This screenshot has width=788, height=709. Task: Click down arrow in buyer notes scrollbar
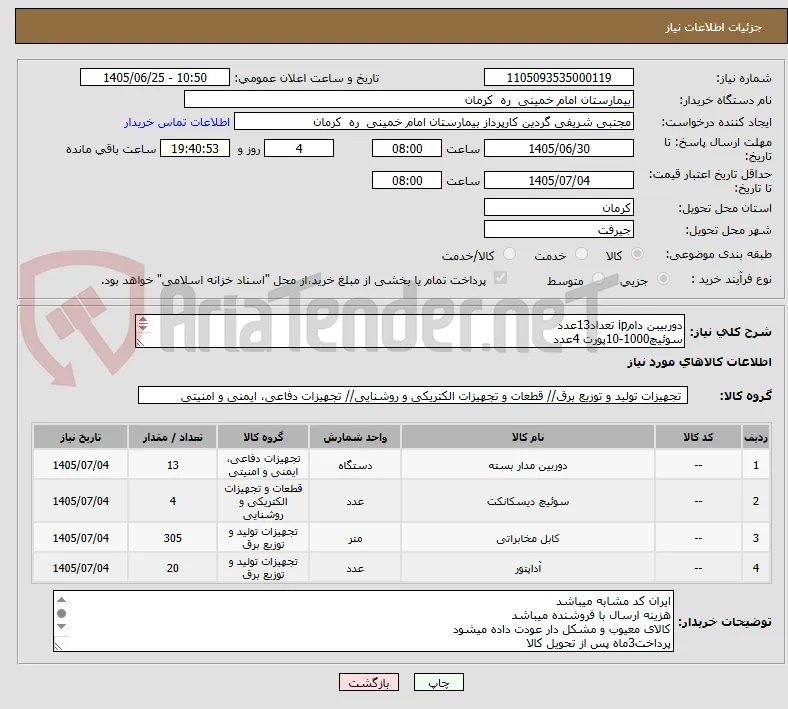coord(61,626)
